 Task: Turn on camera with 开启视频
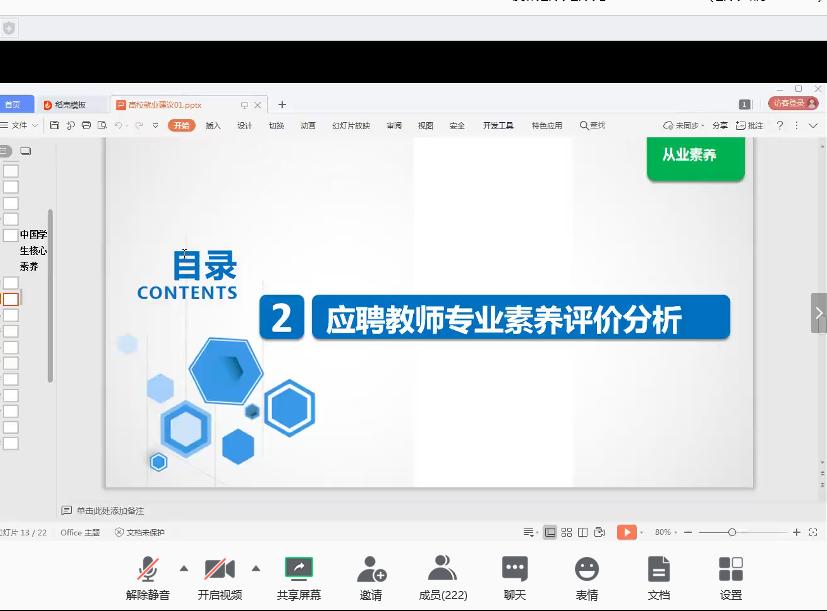point(219,570)
